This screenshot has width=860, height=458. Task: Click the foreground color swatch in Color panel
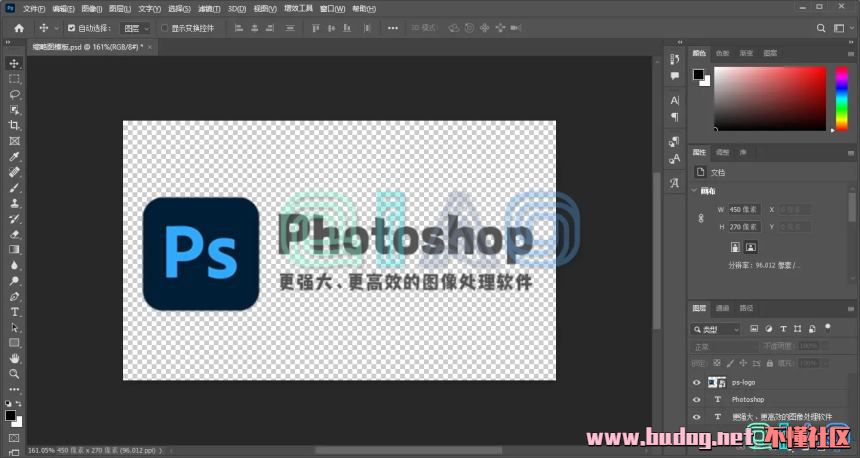698,75
